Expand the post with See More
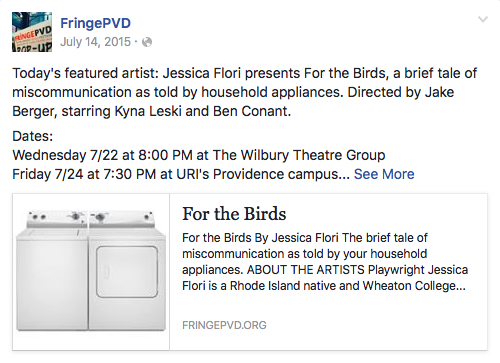500x363 pixels. pos(384,174)
